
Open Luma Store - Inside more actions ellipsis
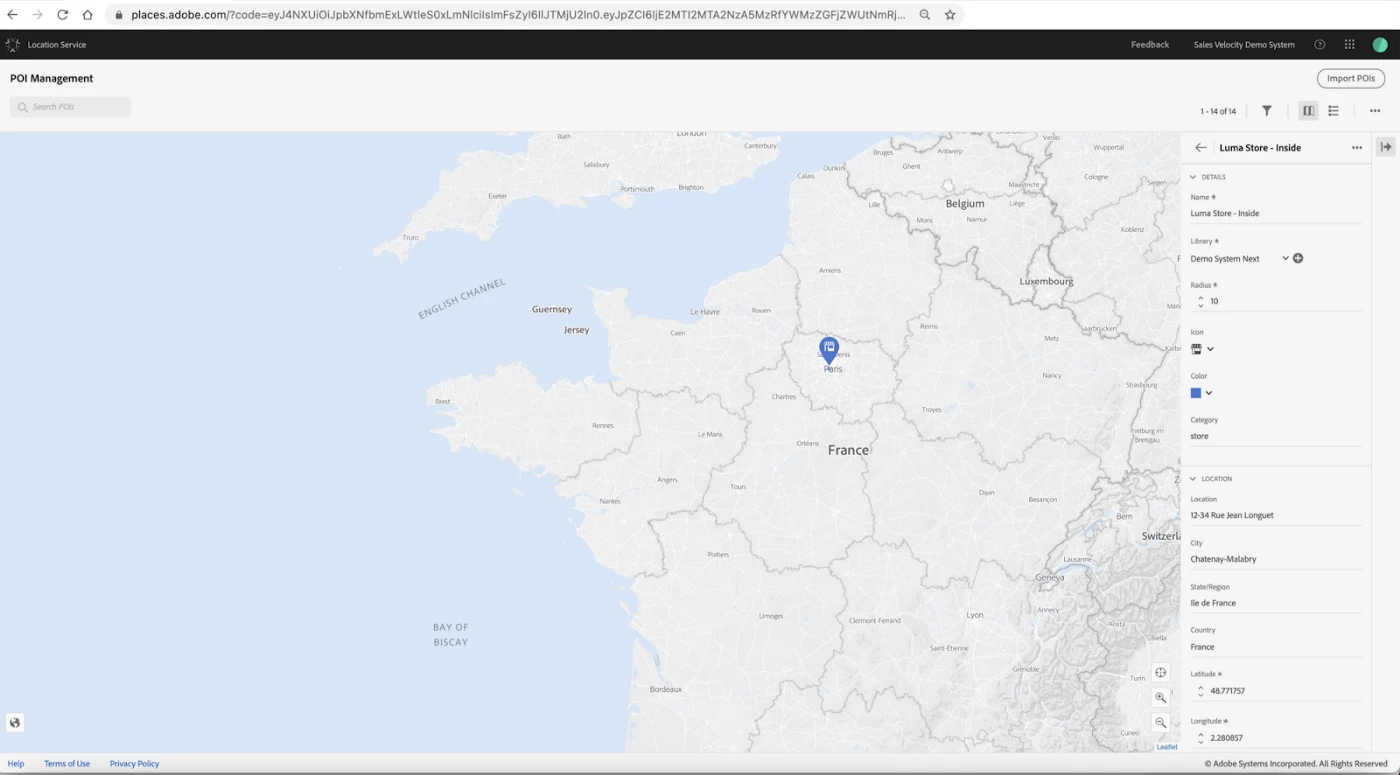(x=1357, y=148)
